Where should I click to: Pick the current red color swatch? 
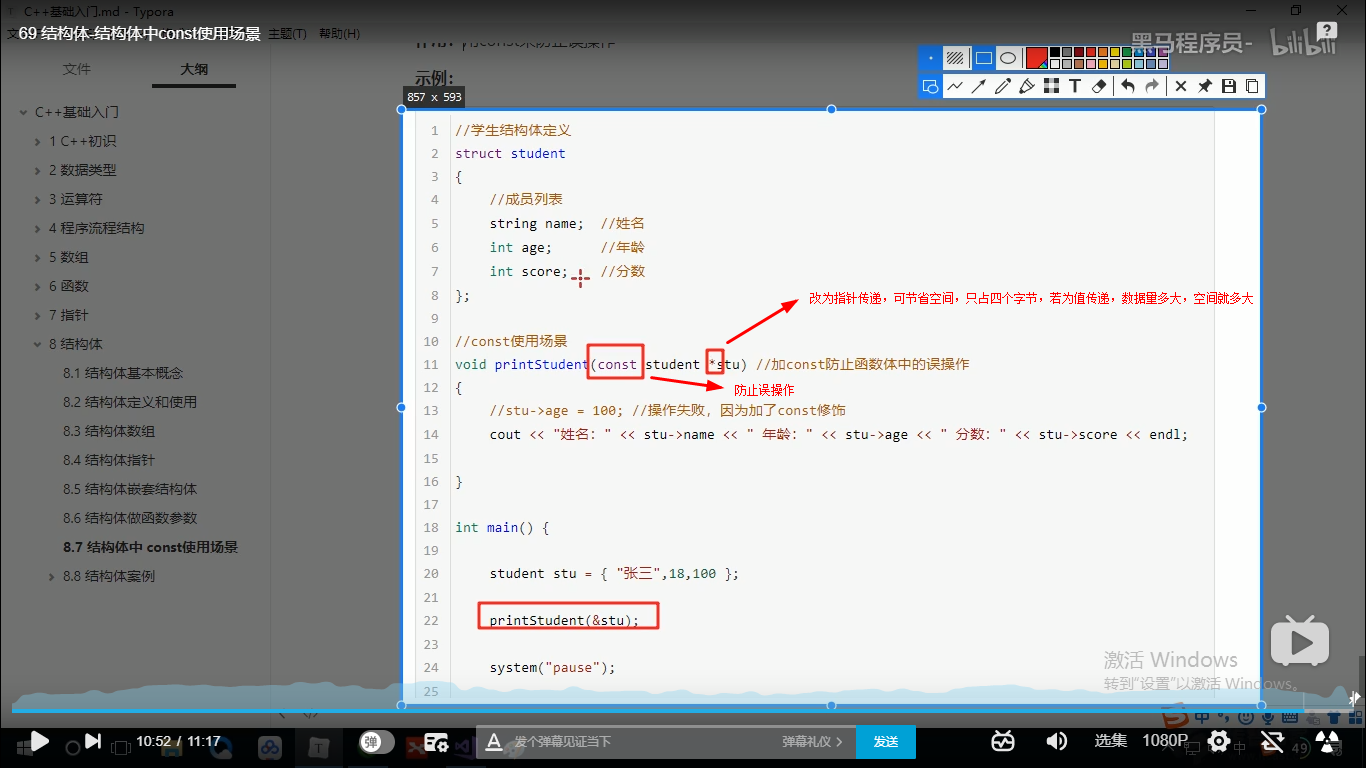(x=1036, y=58)
